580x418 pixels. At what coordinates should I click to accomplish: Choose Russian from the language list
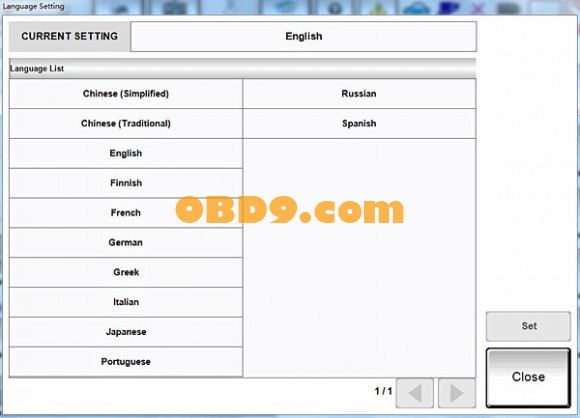pos(359,94)
